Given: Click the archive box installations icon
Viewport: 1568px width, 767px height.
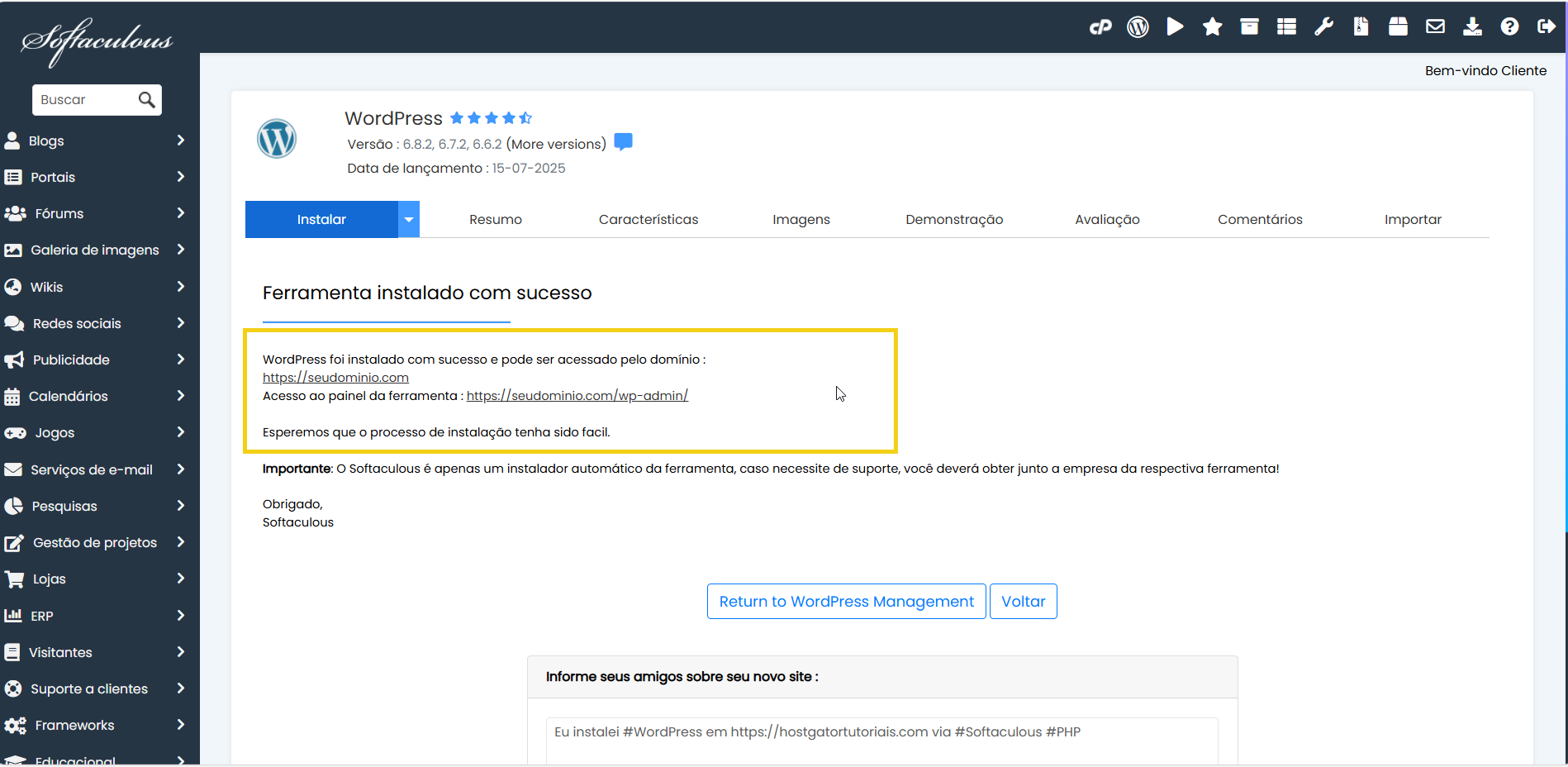Looking at the screenshot, I should [x=1249, y=27].
